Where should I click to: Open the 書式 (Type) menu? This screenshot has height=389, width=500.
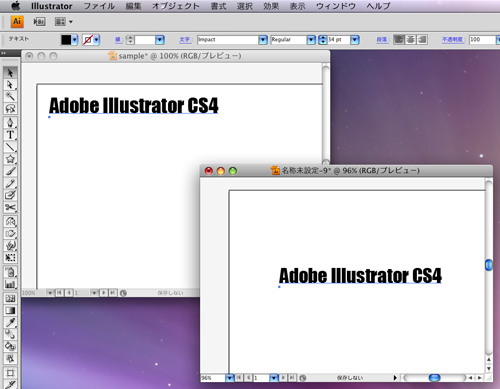218,6
